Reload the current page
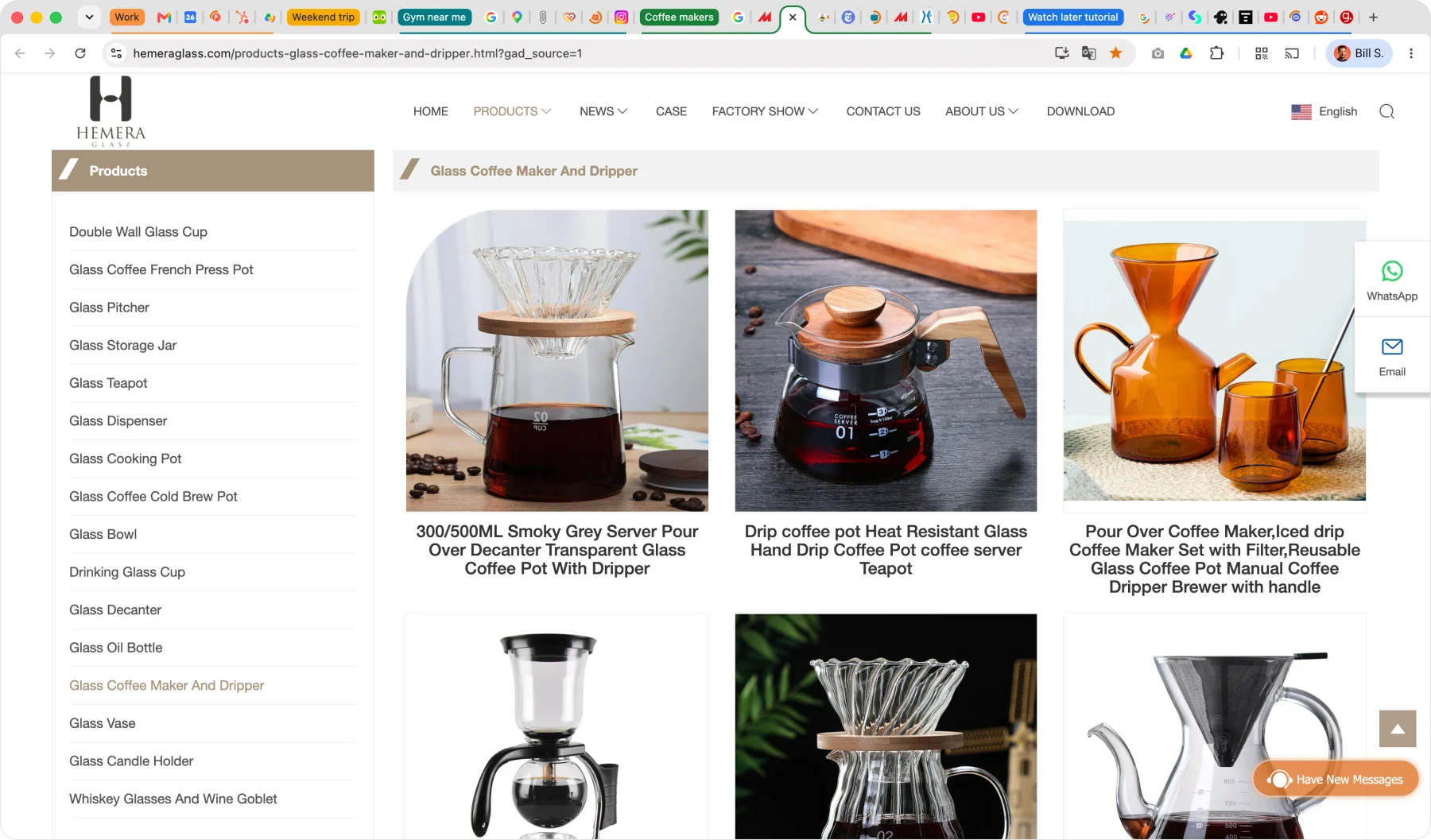 (80, 53)
